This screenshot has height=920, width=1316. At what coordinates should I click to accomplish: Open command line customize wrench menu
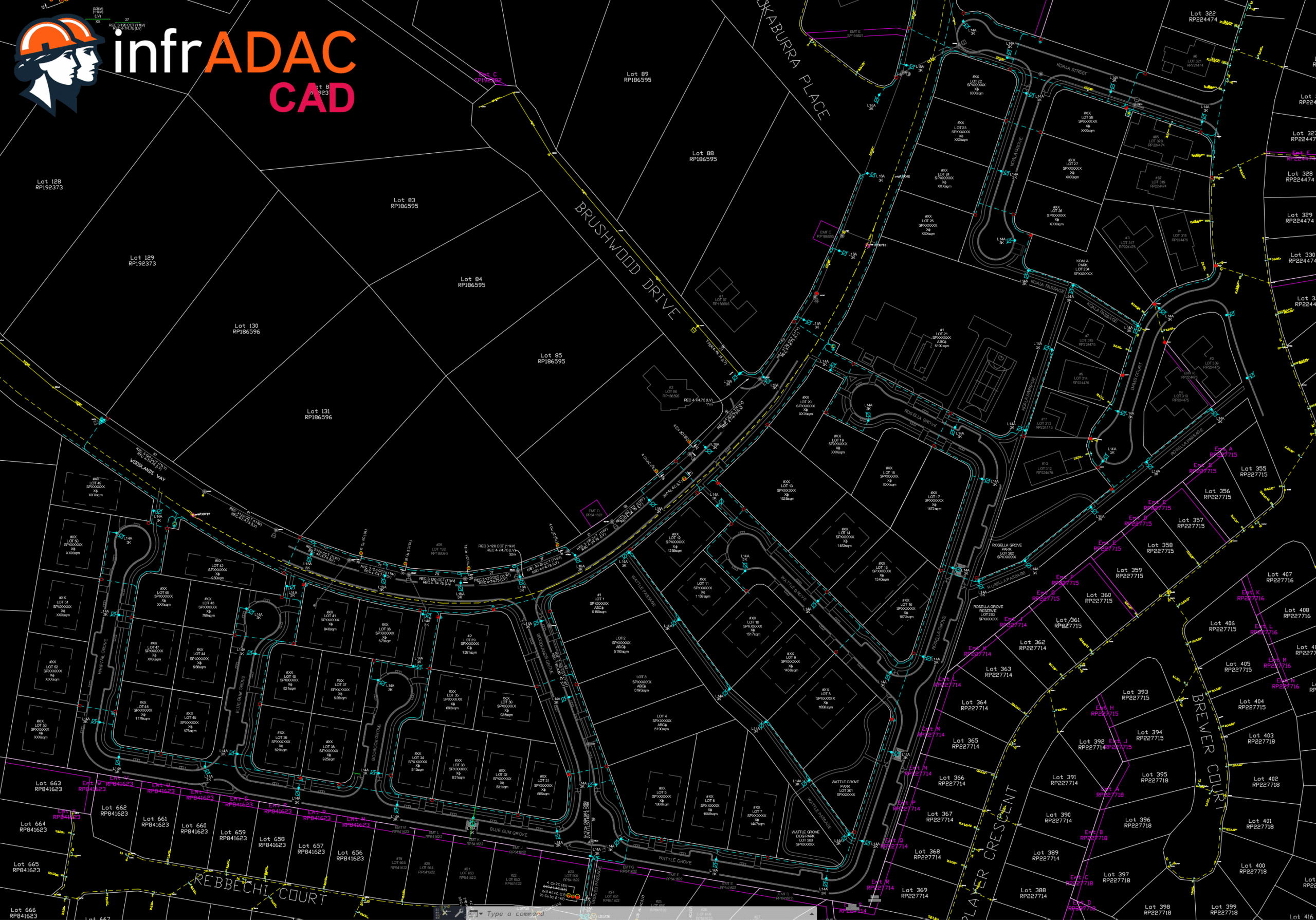(x=460, y=913)
